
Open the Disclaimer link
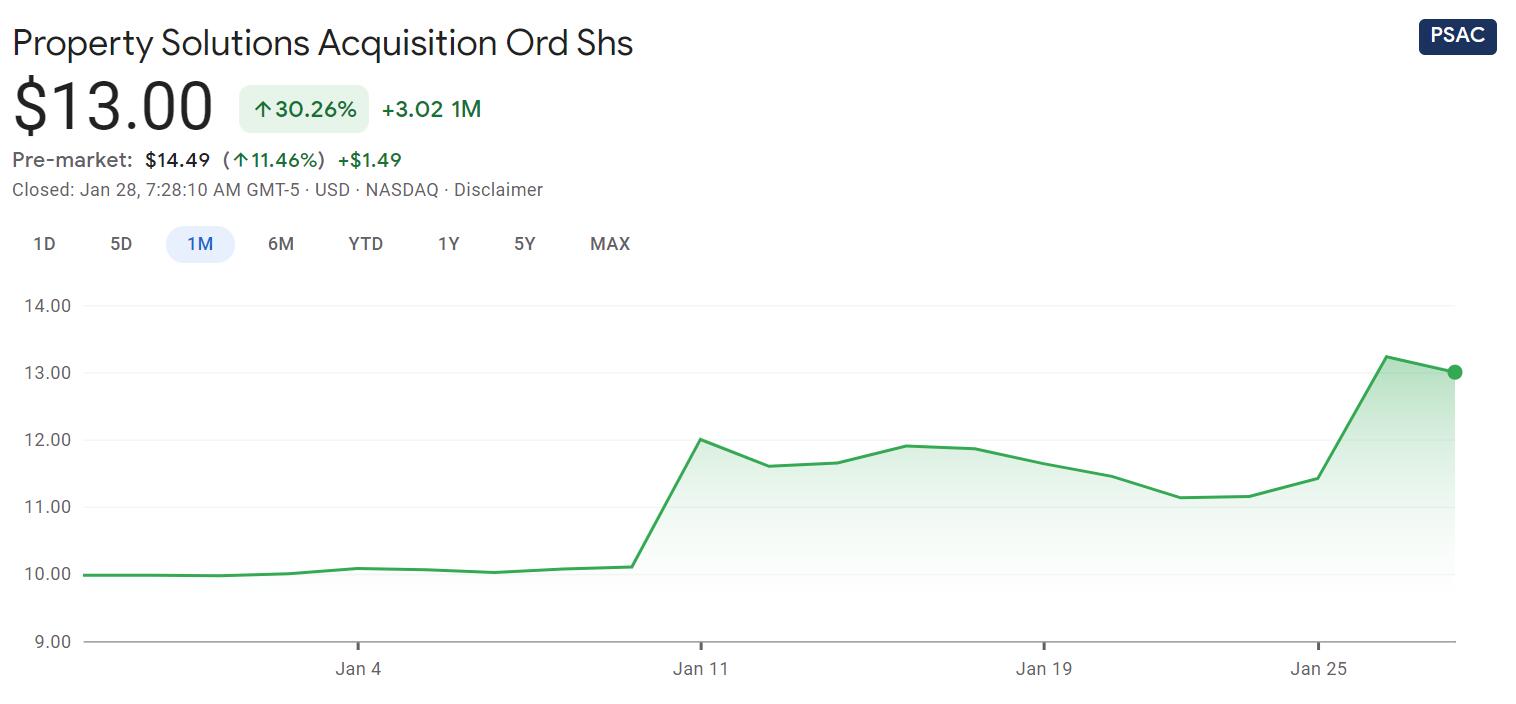coord(498,190)
